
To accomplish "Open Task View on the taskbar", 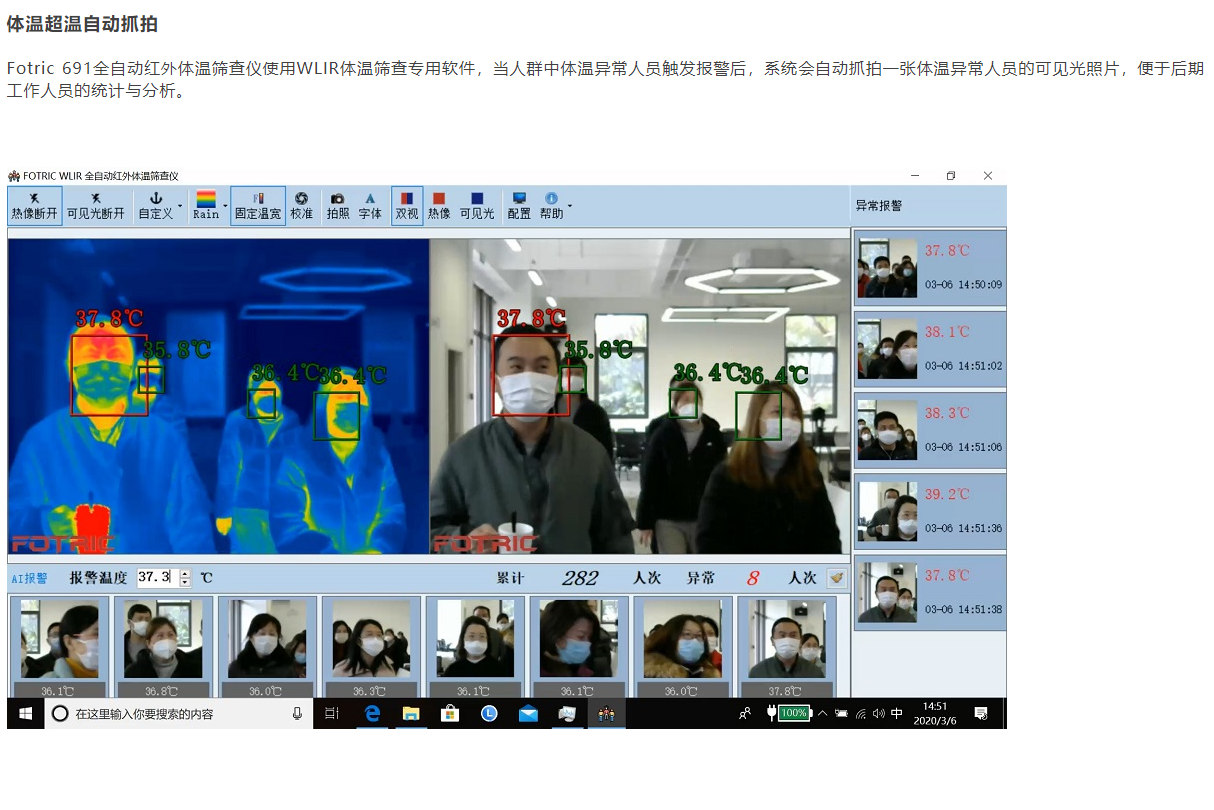I will pos(332,713).
